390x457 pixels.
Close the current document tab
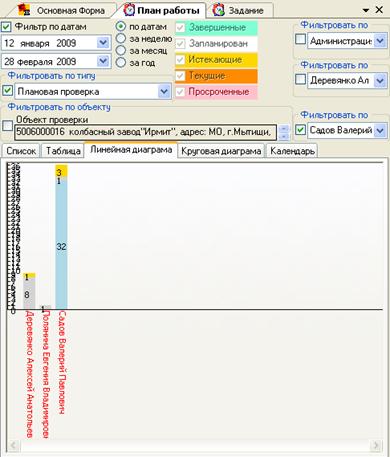click(x=379, y=10)
